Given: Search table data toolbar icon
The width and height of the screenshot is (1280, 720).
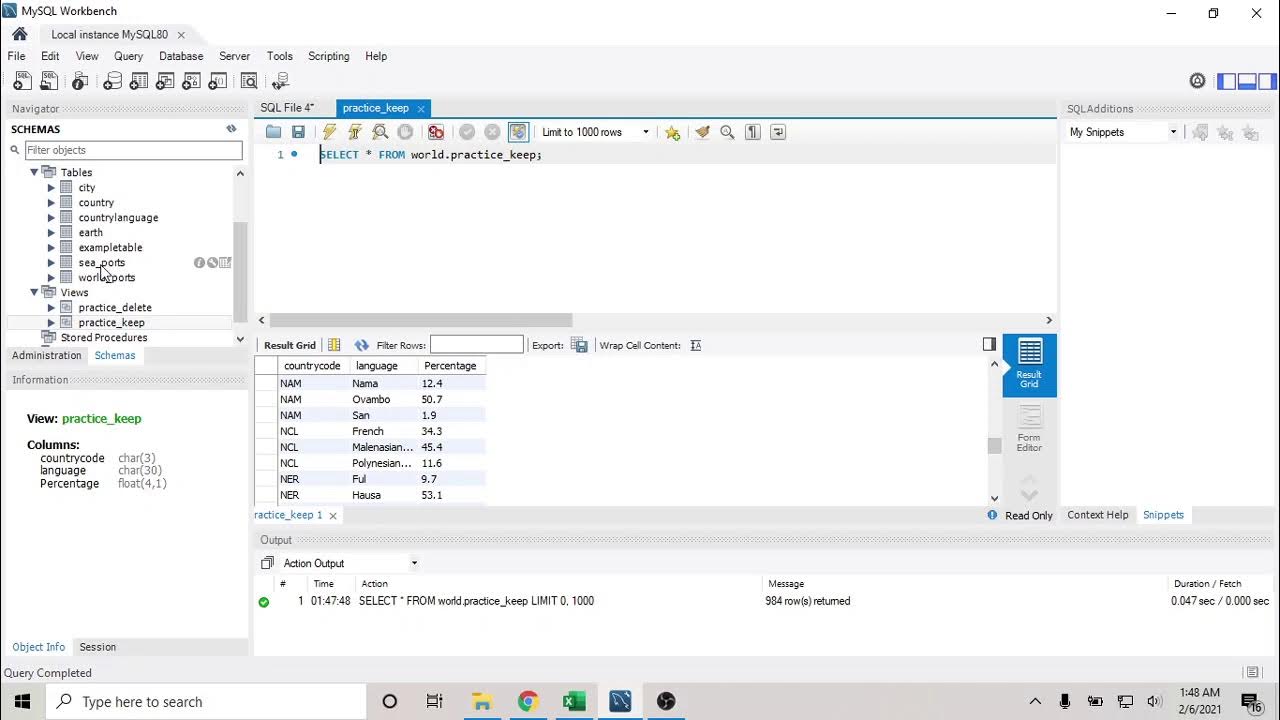Looking at the screenshot, I should (250, 82).
